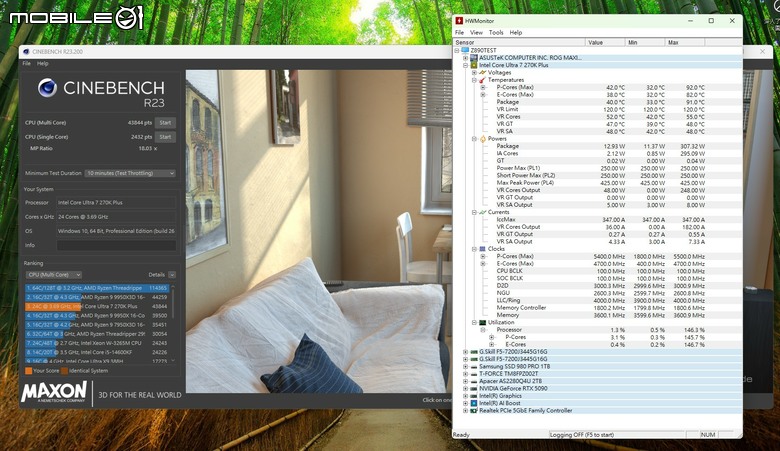Click the Z890TEST computer icon in HWMonitor
The width and height of the screenshot is (780, 451).
tap(466, 50)
